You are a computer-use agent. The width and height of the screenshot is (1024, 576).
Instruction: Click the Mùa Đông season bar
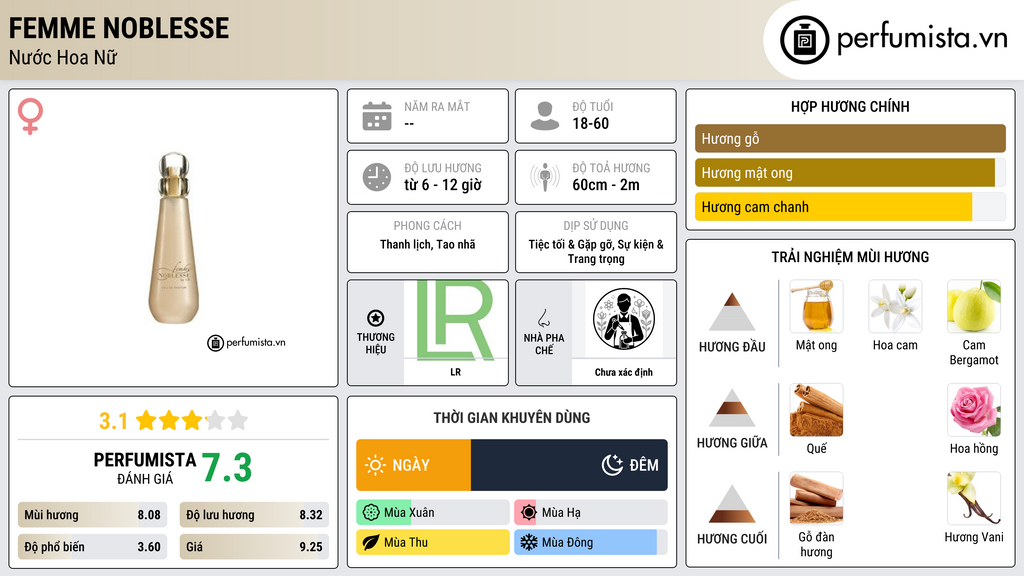(591, 542)
